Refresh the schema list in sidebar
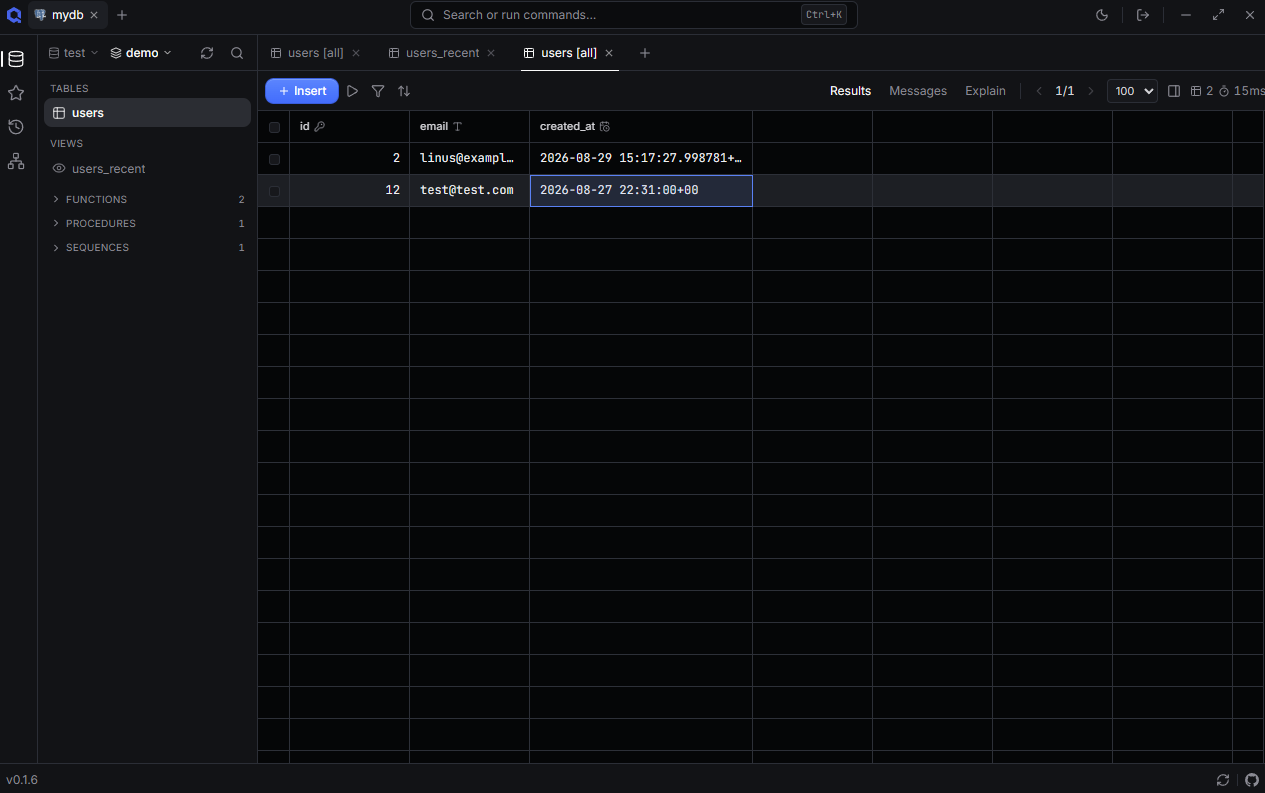This screenshot has width=1265, height=793. 207,53
